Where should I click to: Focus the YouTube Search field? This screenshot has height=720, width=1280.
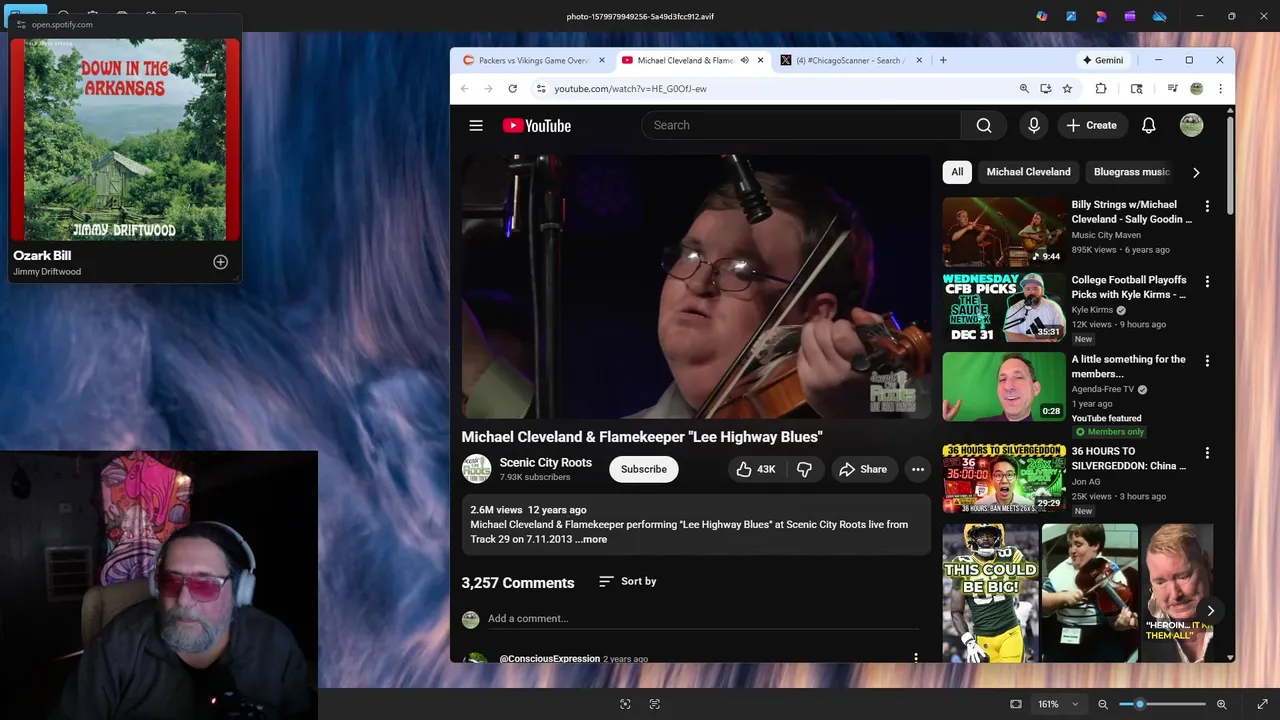(800, 125)
